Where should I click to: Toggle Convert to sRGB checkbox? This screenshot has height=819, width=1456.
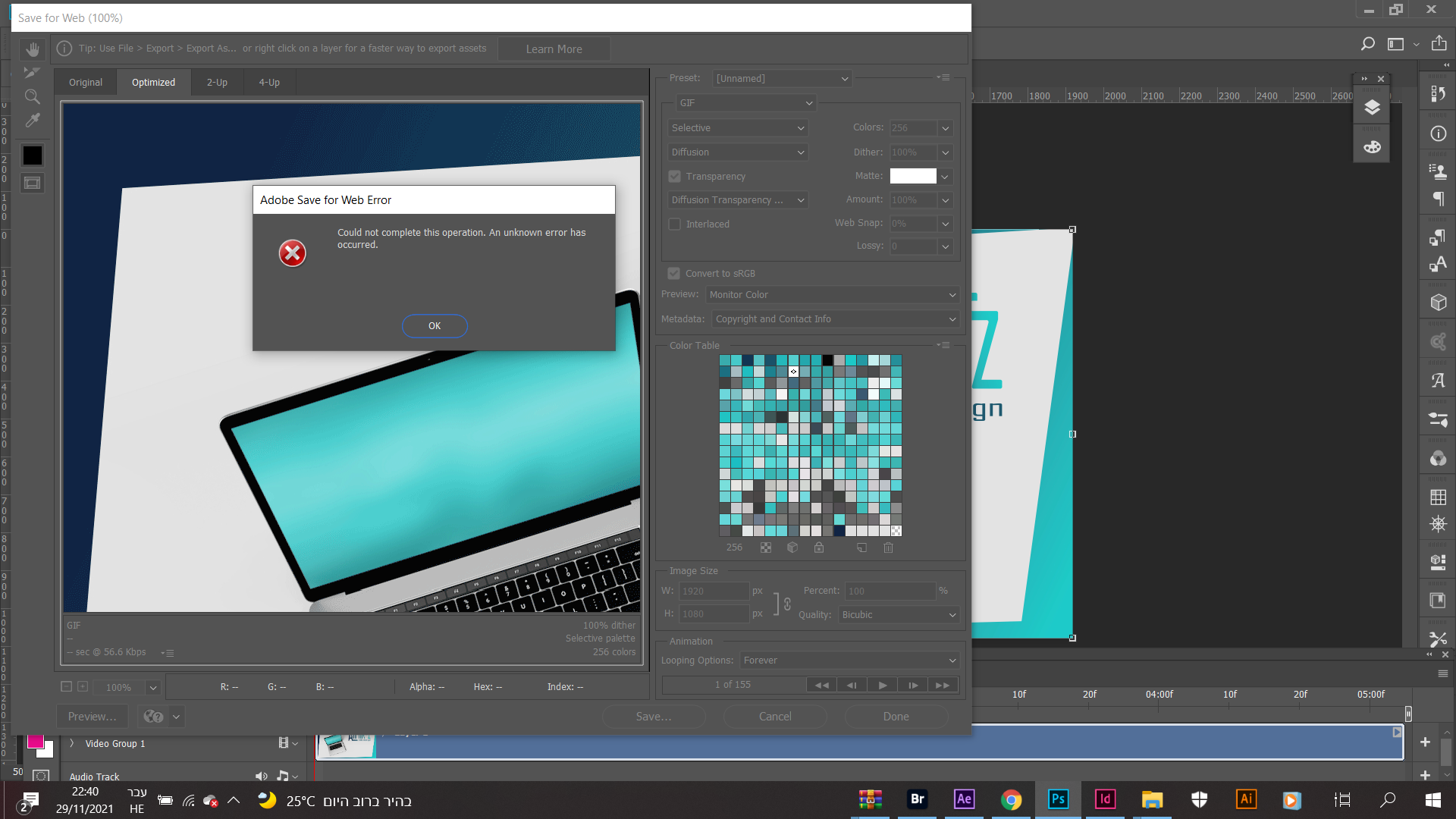tap(673, 273)
